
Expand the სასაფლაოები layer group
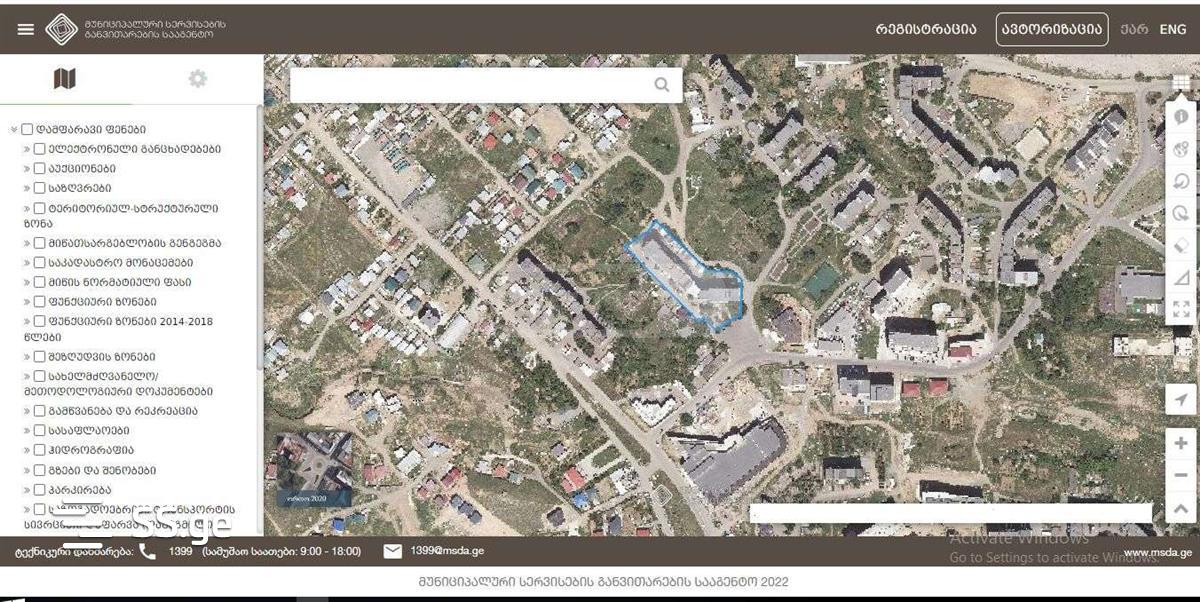click(27, 430)
